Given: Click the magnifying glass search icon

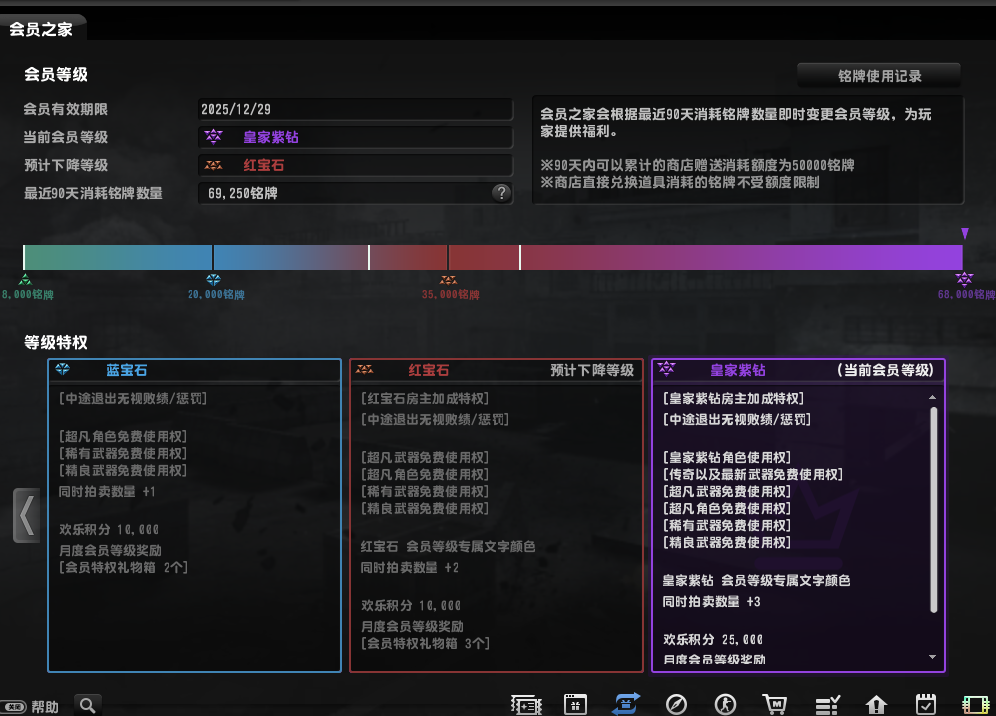Looking at the screenshot, I should pos(88,706).
